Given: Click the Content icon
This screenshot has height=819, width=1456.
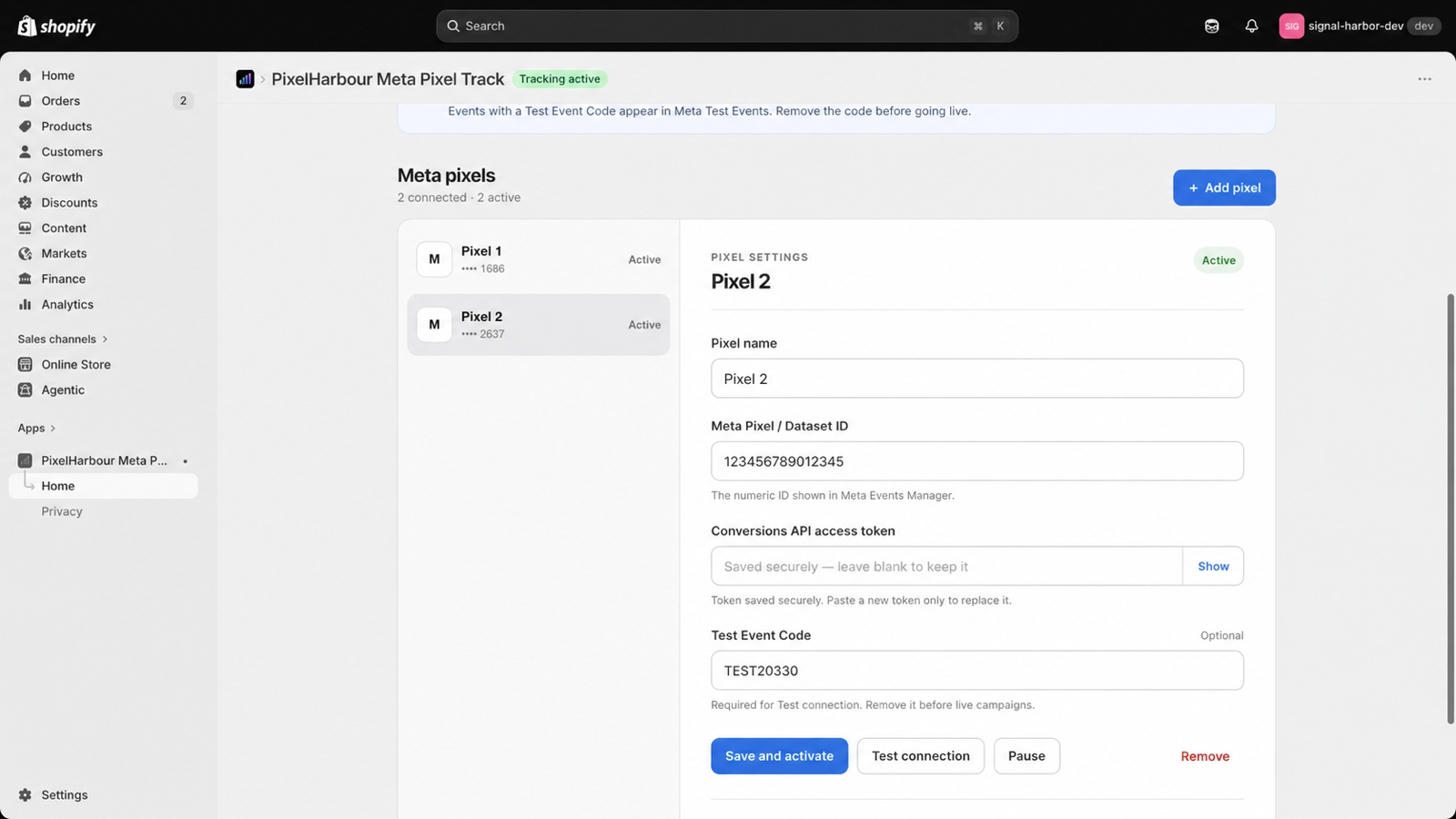Looking at the screenshot, I should (25, 228).
